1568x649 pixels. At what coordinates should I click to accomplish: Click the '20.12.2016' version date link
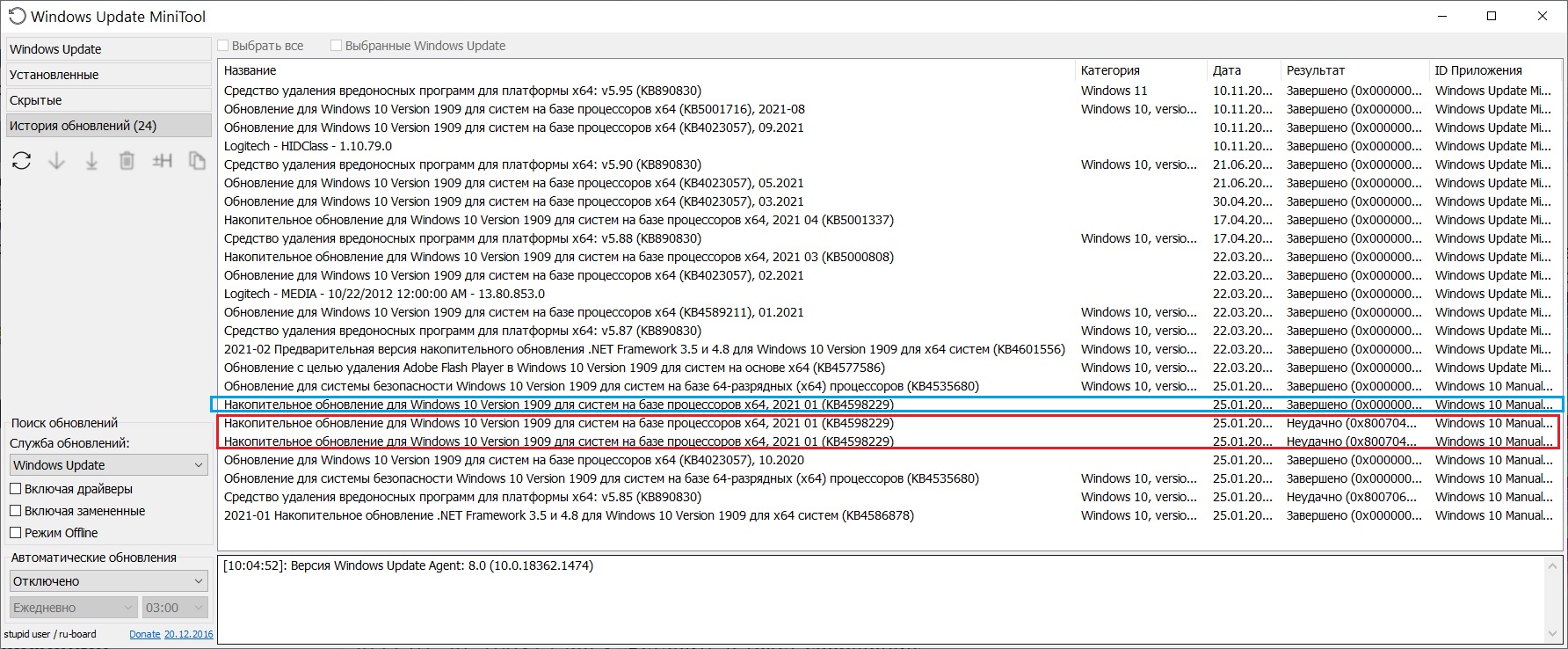189,634
